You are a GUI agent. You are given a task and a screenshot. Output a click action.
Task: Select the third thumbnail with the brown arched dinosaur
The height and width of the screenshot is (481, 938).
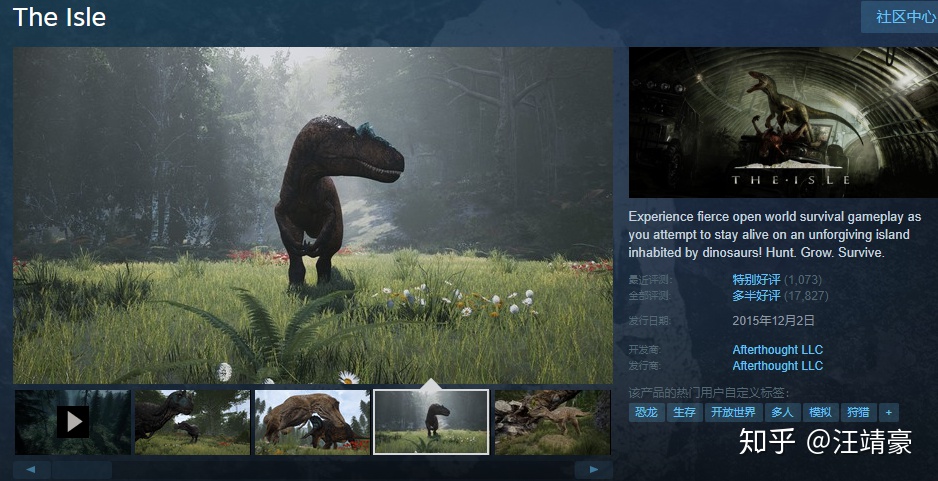pos(312,422)
